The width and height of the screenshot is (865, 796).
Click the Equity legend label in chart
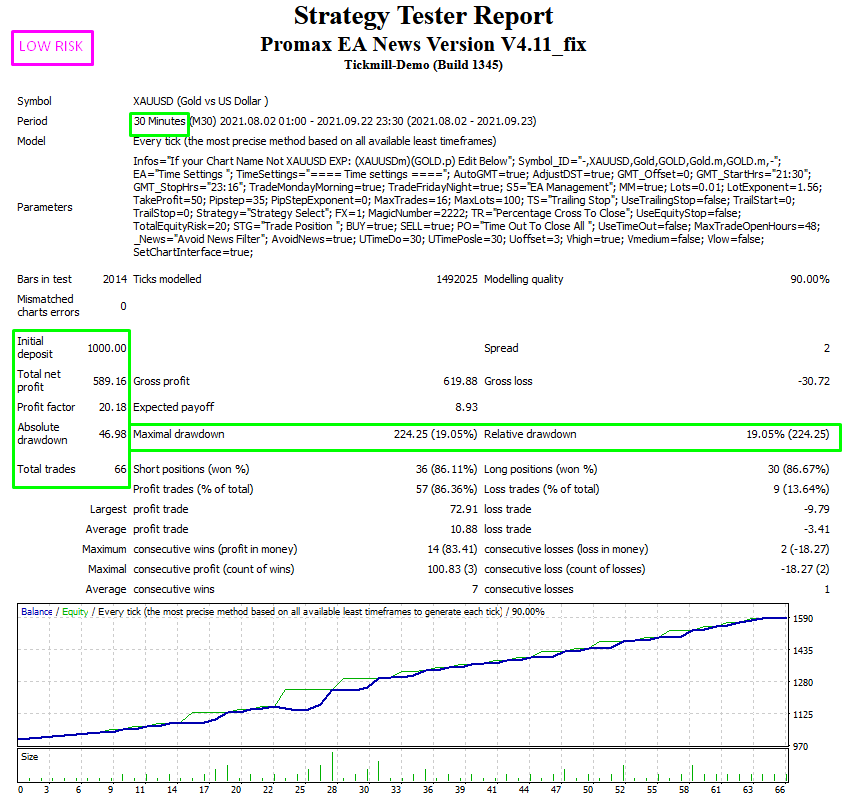75,612
